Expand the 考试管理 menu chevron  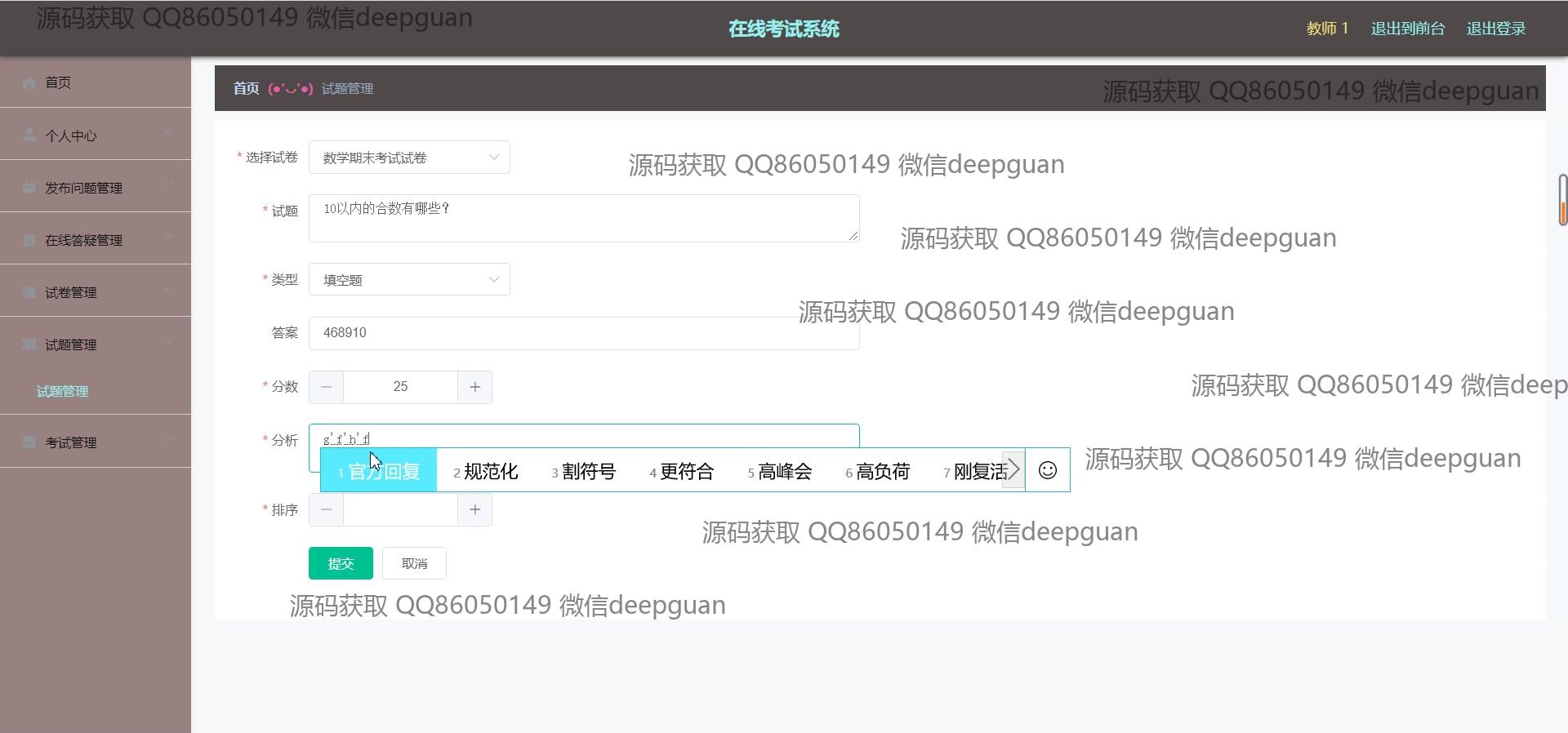pyautogui.click(x=167, y=439)
